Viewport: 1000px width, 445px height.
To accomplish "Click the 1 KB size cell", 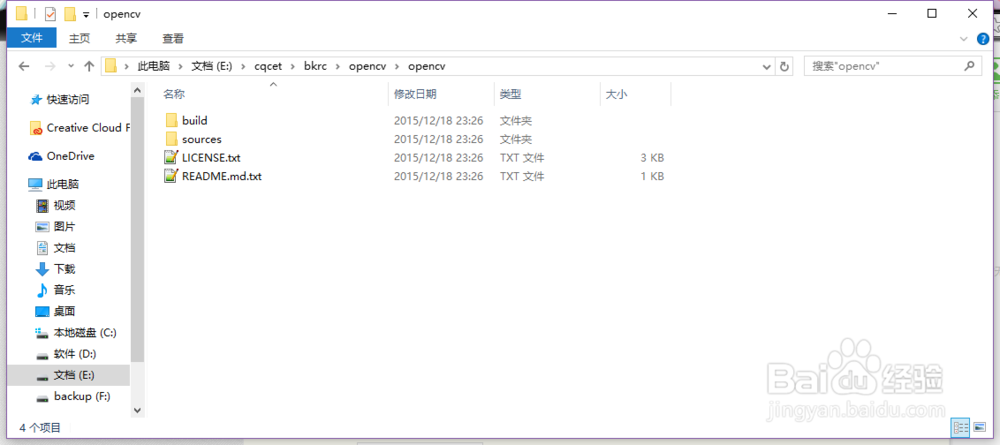I will (652, 177).
